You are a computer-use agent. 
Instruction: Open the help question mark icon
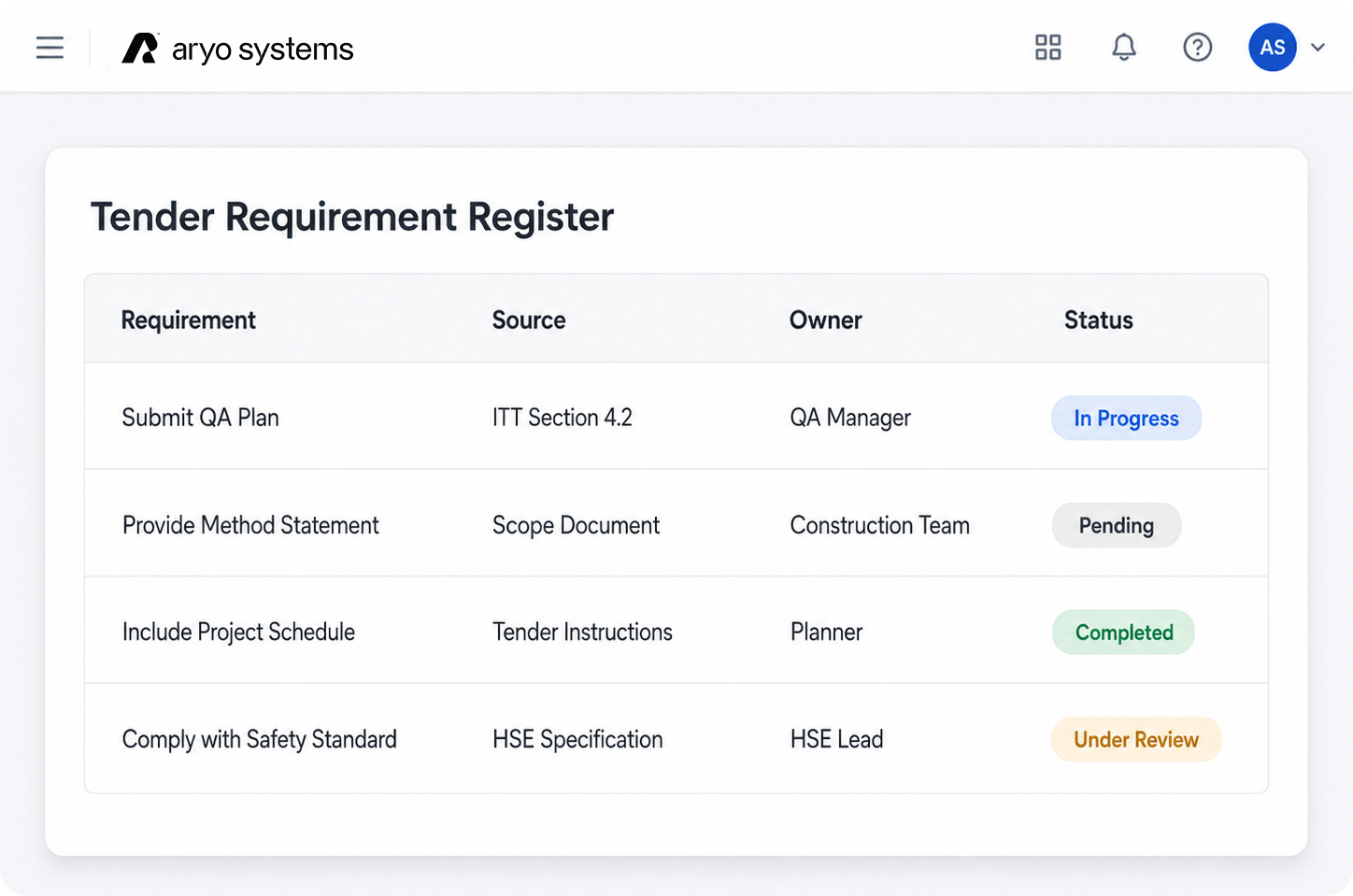(1198, 48)
